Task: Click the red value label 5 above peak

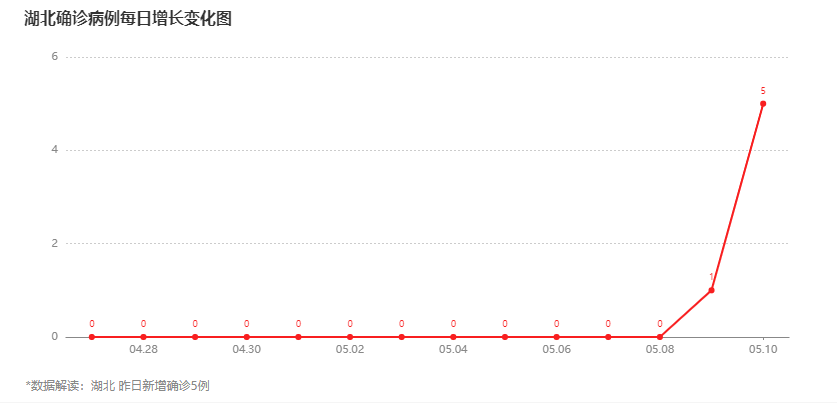Action: pyautogui.click(x=763, y=91)
